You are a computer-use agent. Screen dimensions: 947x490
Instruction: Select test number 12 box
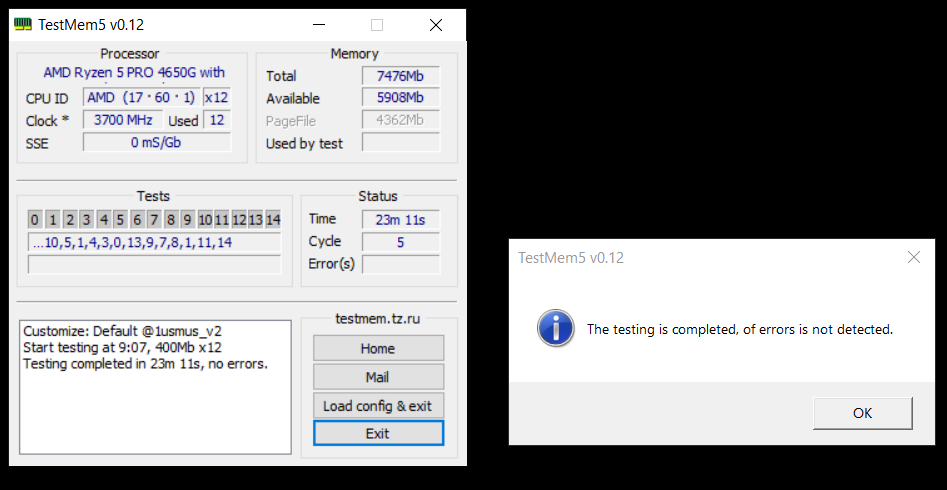239,219
